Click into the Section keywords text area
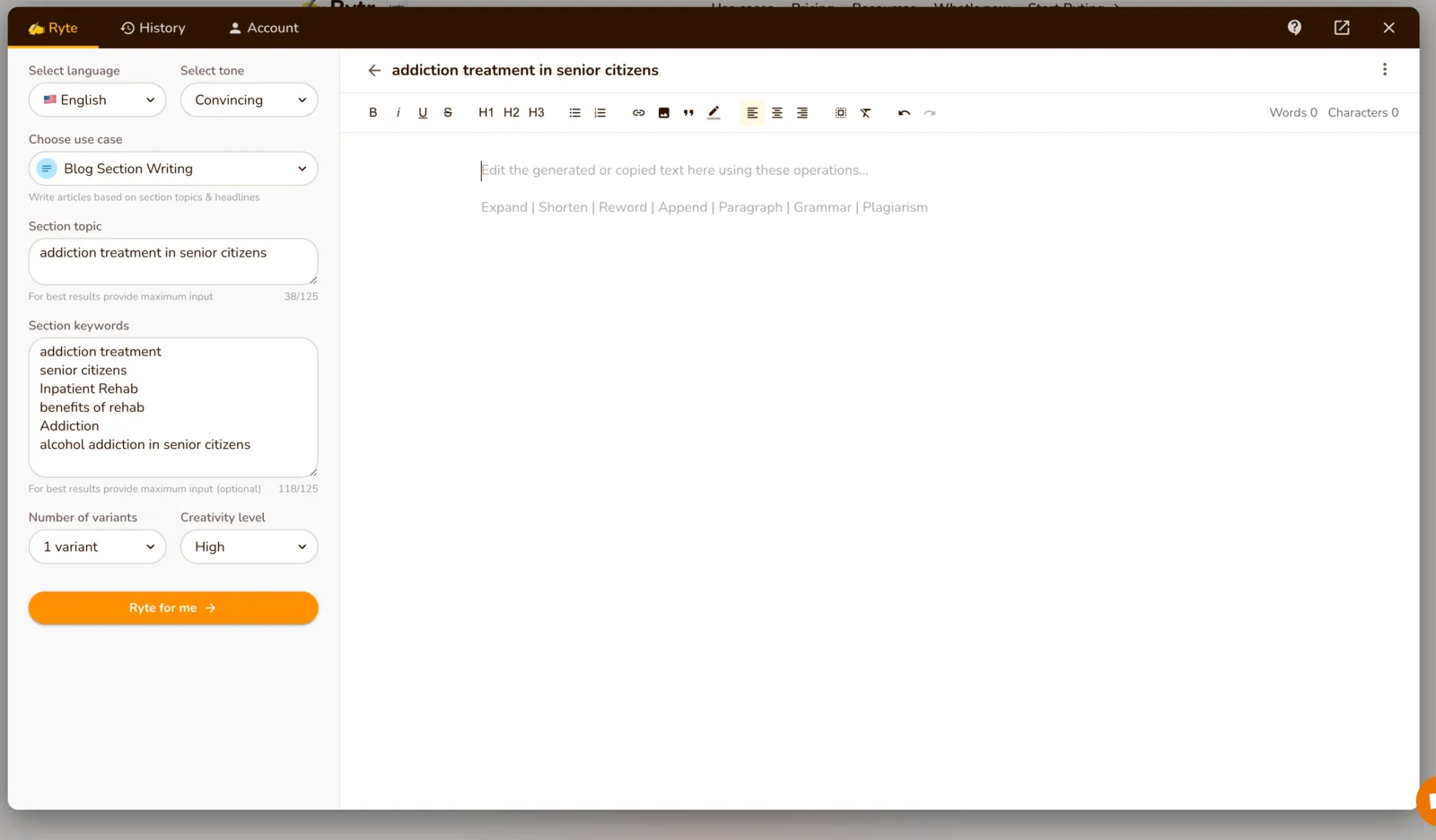Image resolution: width=1436 pixels, height=840 pixels. [173, 407]
